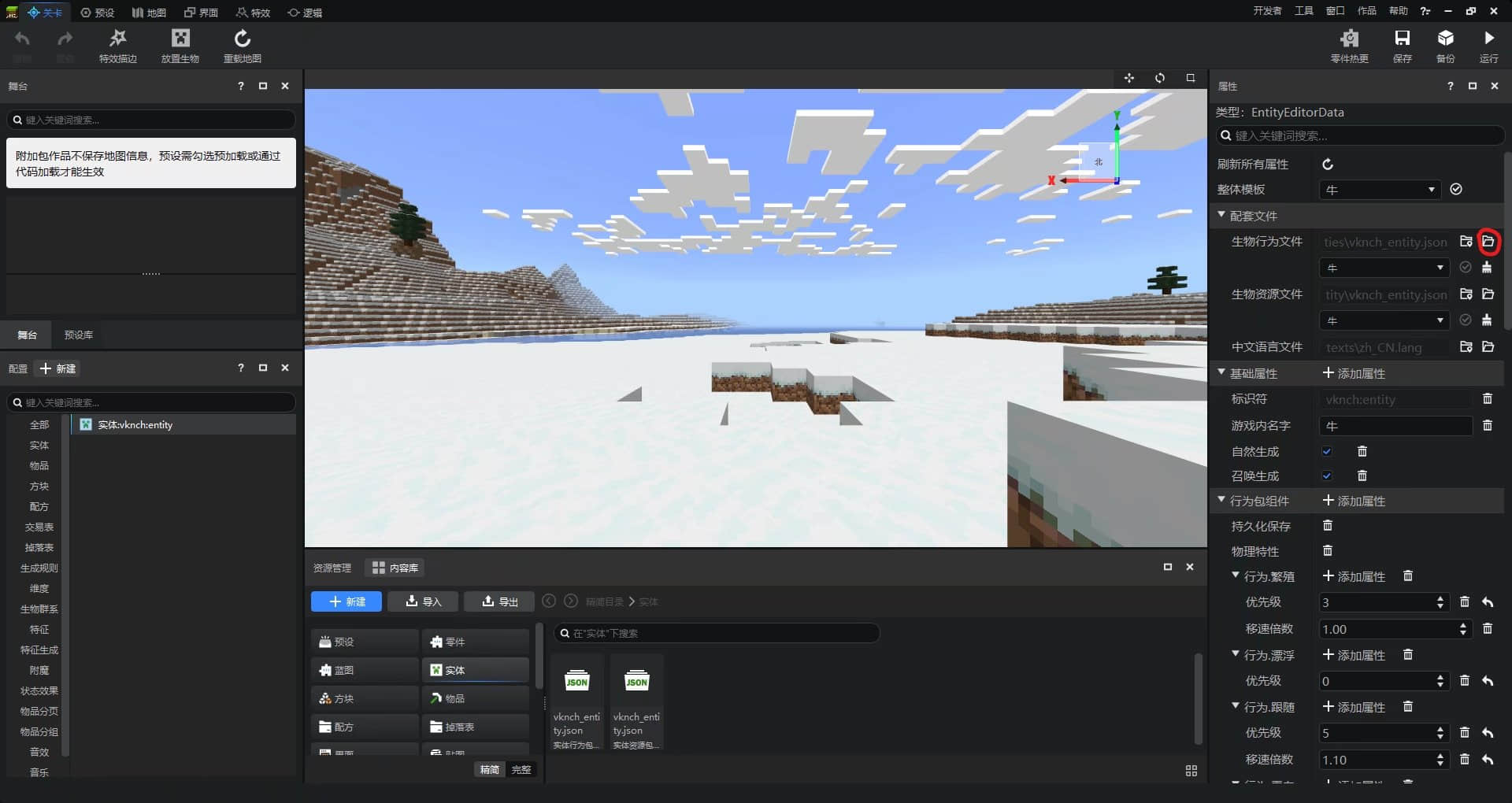Viewport: 1512px width, 803px height.
Task: Switch to 精简 view mode
Action: click(x=490, y=769)
